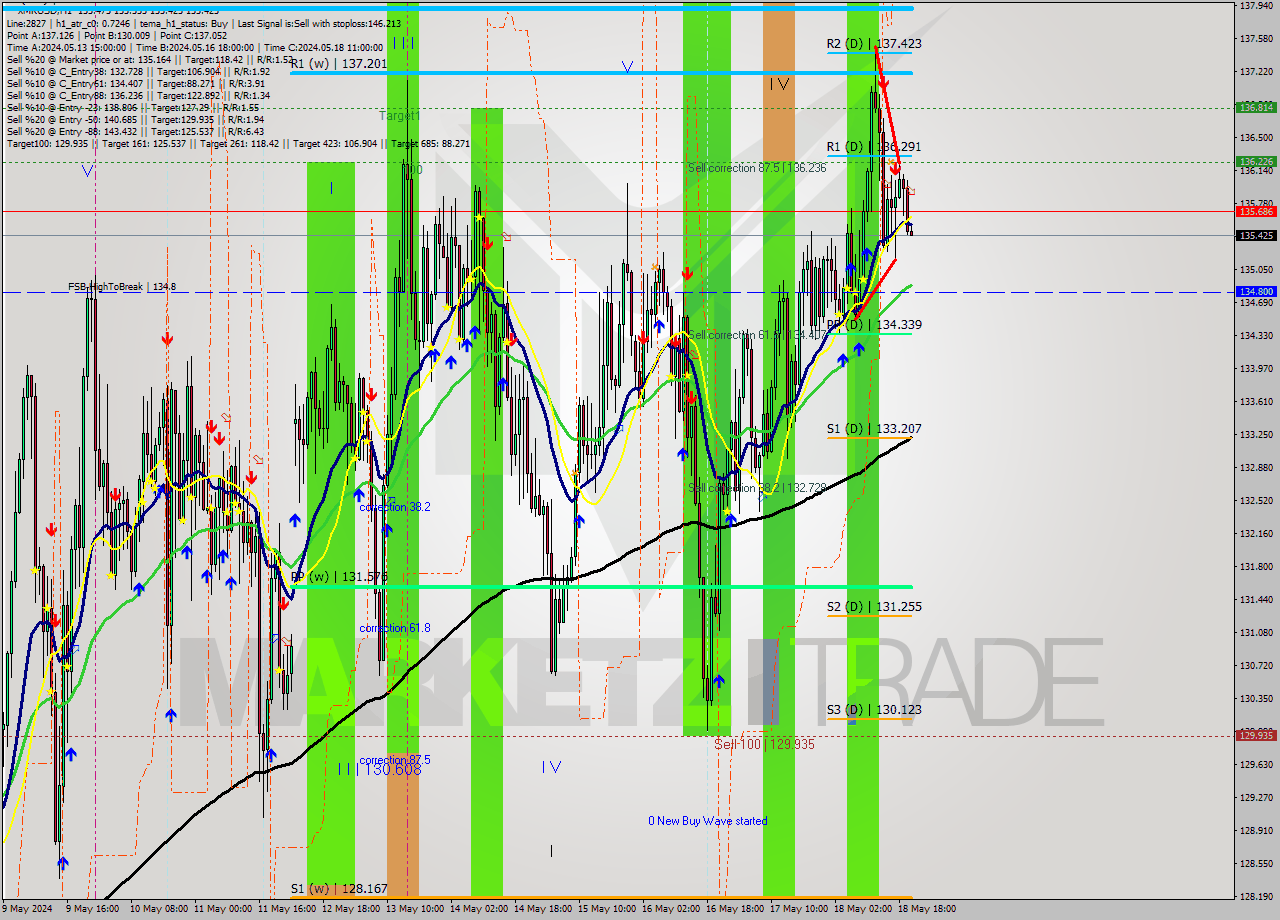
Task: Click the 130.350 price axis value
Action: click(x=1256, y=699)
